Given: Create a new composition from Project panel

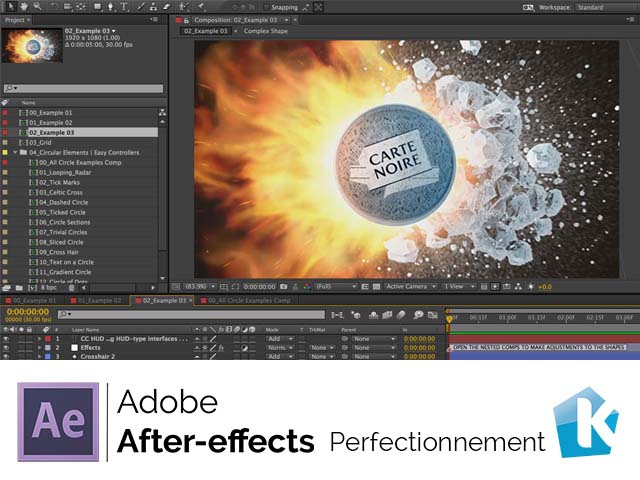Looking at the screenshot, I should click(32, 288).
